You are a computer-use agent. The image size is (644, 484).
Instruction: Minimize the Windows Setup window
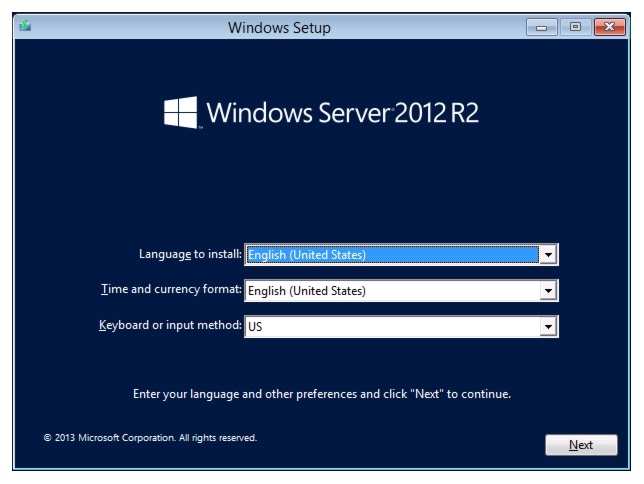coord(541,27)
